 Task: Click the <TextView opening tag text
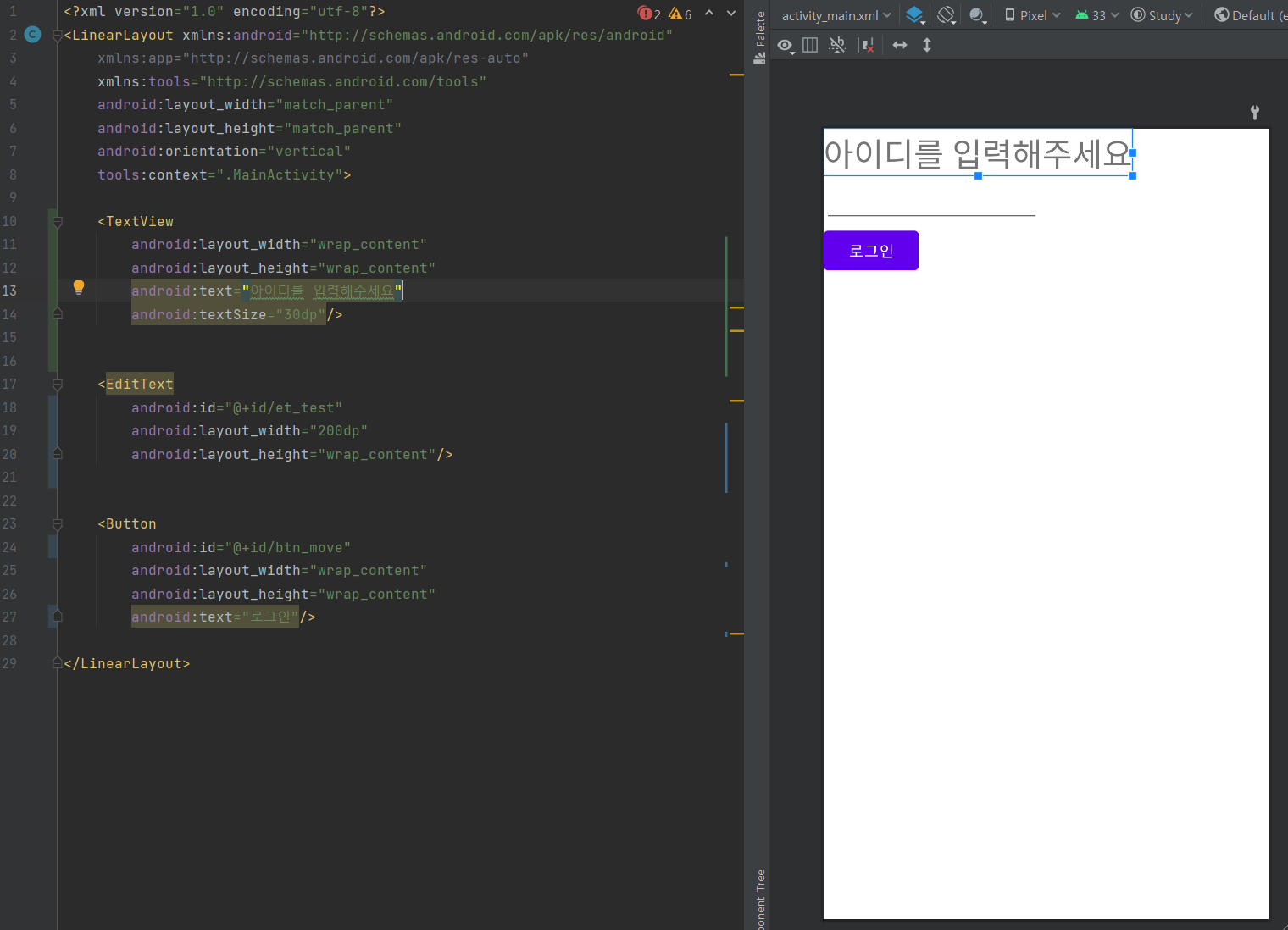(136, 221)
